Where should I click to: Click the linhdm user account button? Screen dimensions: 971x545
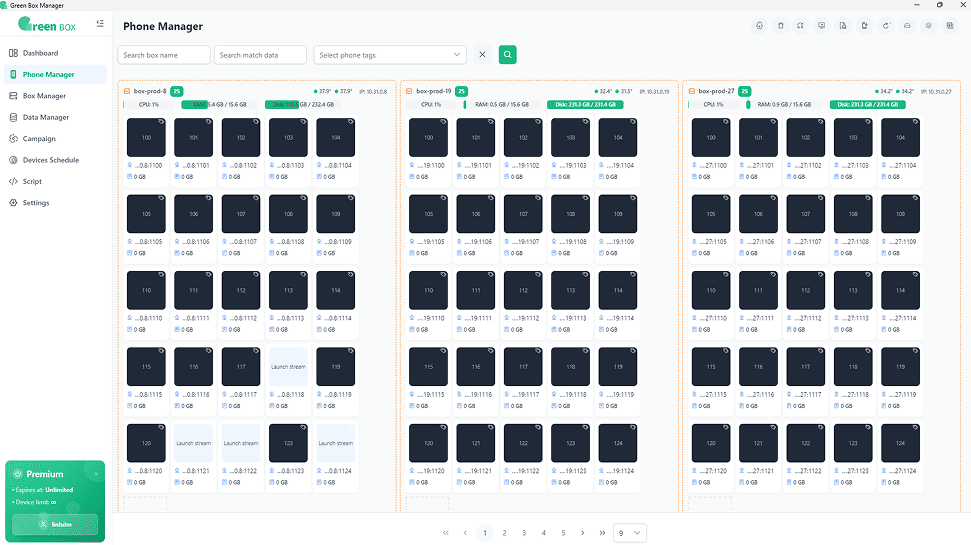point(55,524)
